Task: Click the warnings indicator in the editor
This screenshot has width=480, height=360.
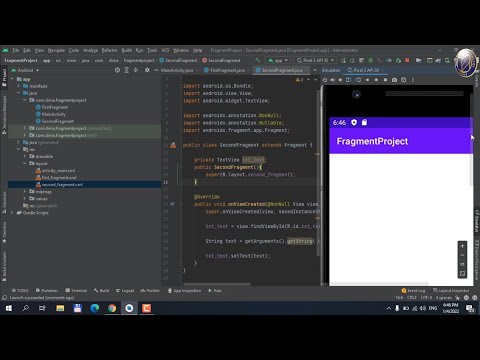Action: click(x=299, y=80)
